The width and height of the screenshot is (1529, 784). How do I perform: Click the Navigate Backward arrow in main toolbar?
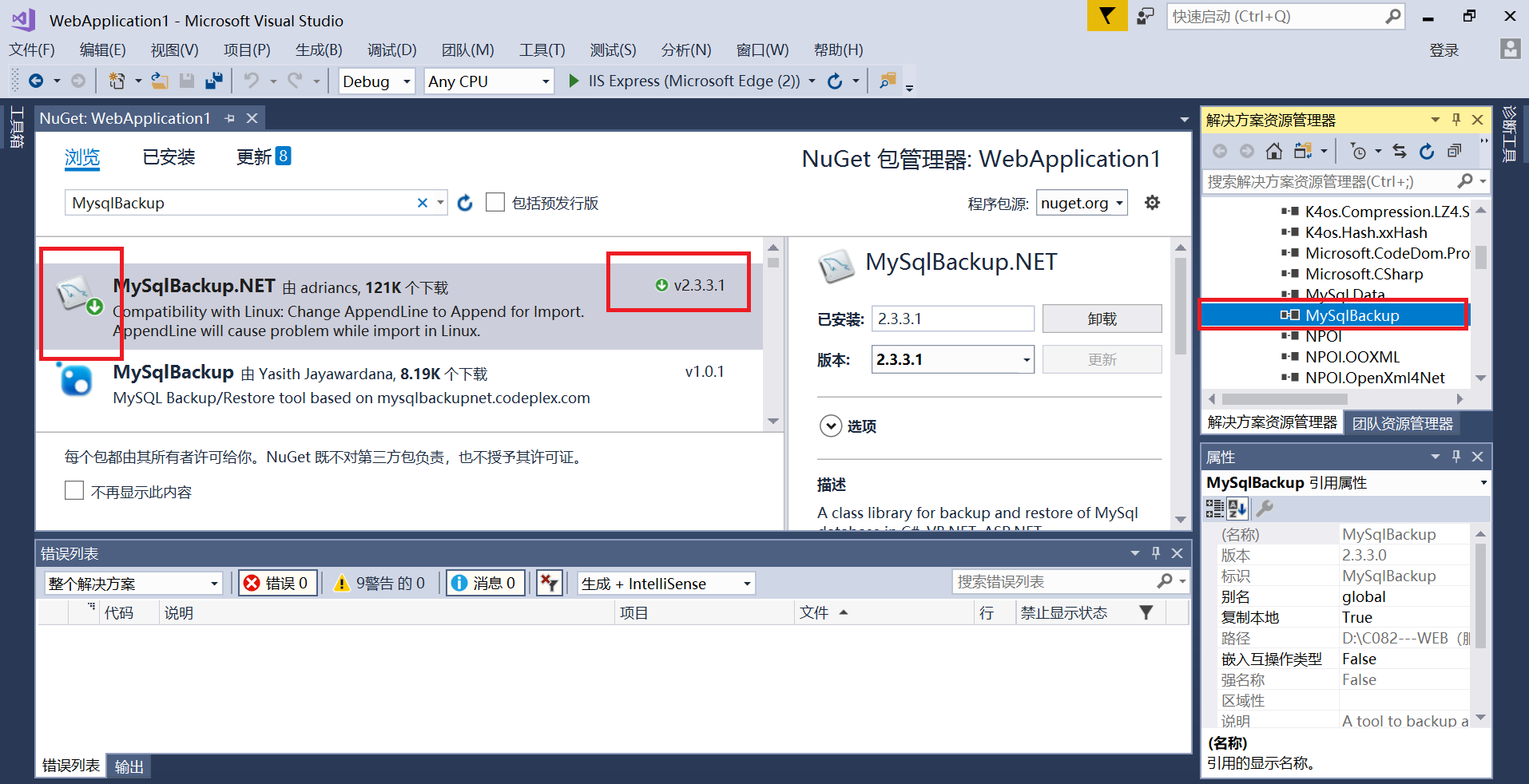[x=36, y=81]
